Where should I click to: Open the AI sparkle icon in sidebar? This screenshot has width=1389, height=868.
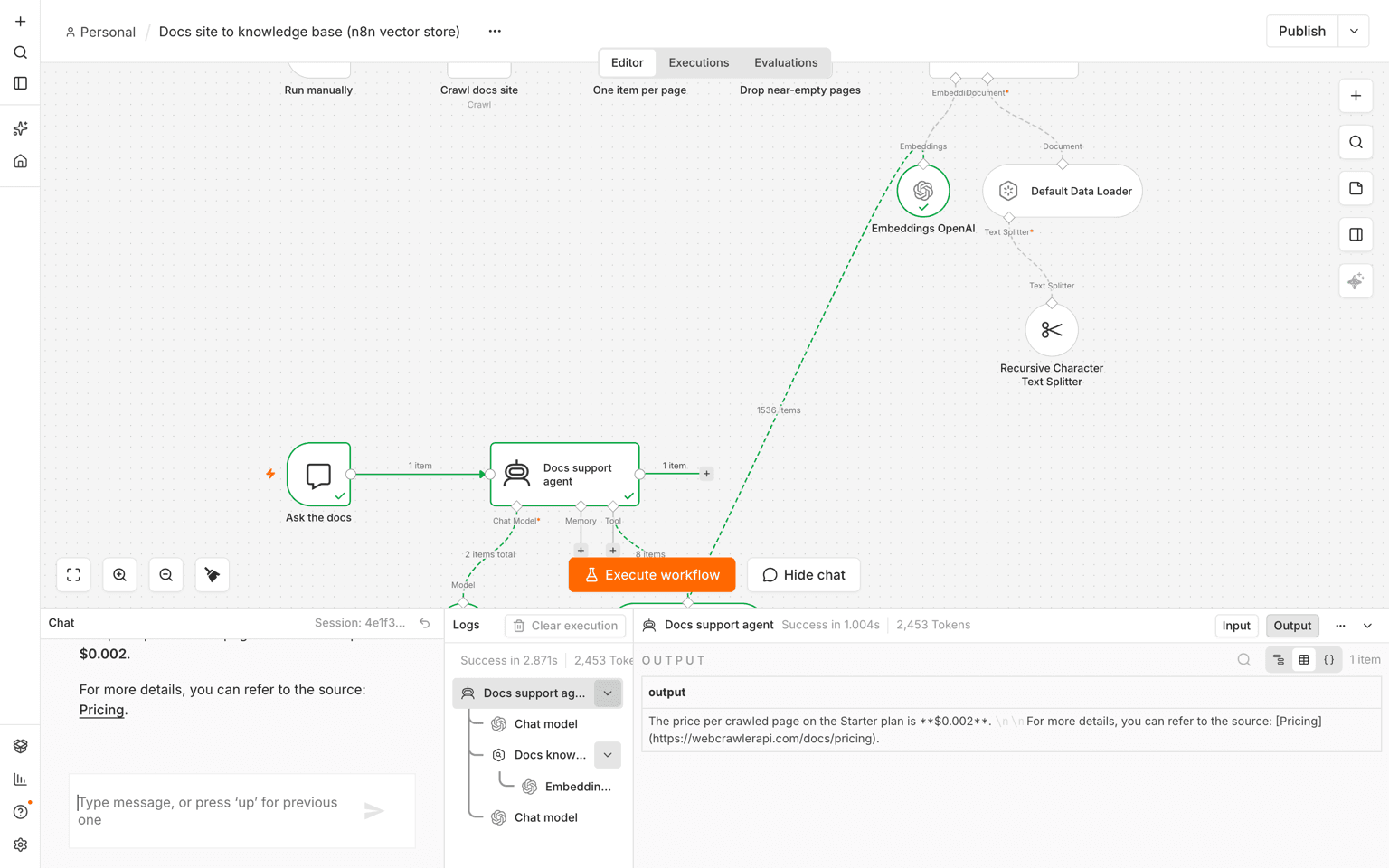coord(20,129)
